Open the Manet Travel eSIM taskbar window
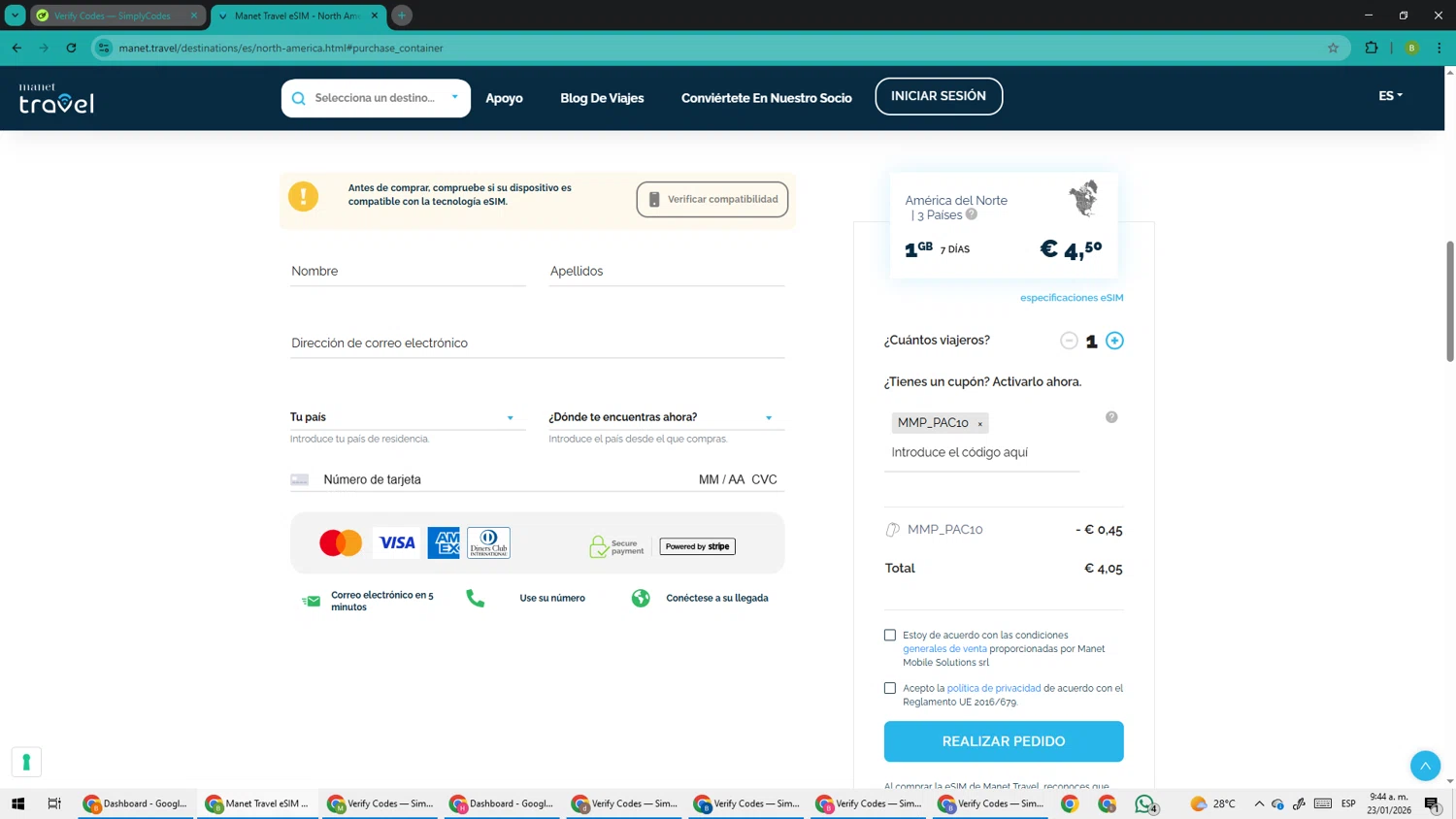1456x819 pixels. tap(258, 803)
